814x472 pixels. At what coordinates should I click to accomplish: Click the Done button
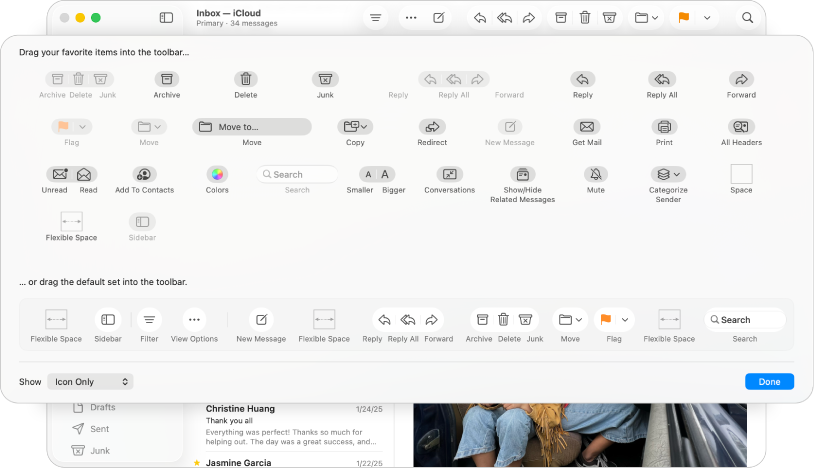tap(769, 382)
